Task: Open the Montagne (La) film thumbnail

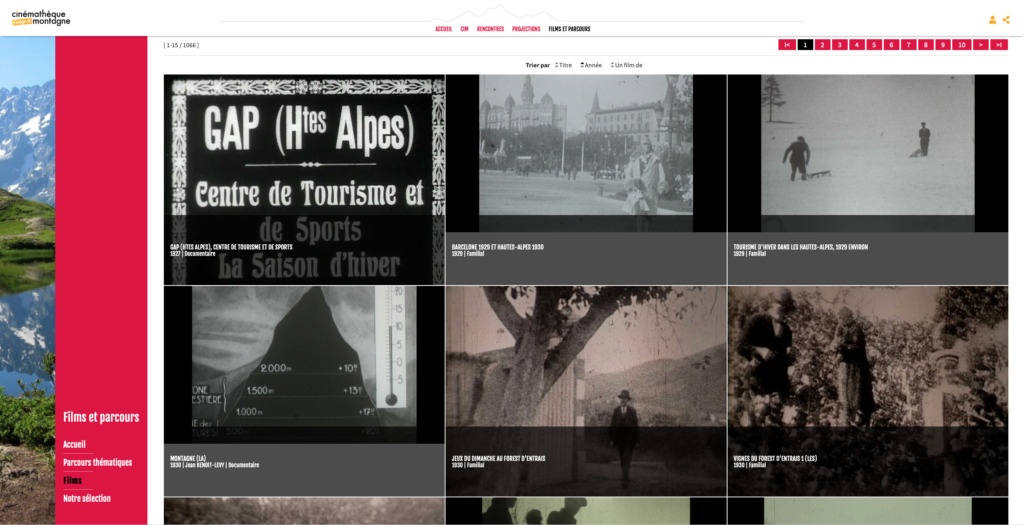Action: (304, 391)
